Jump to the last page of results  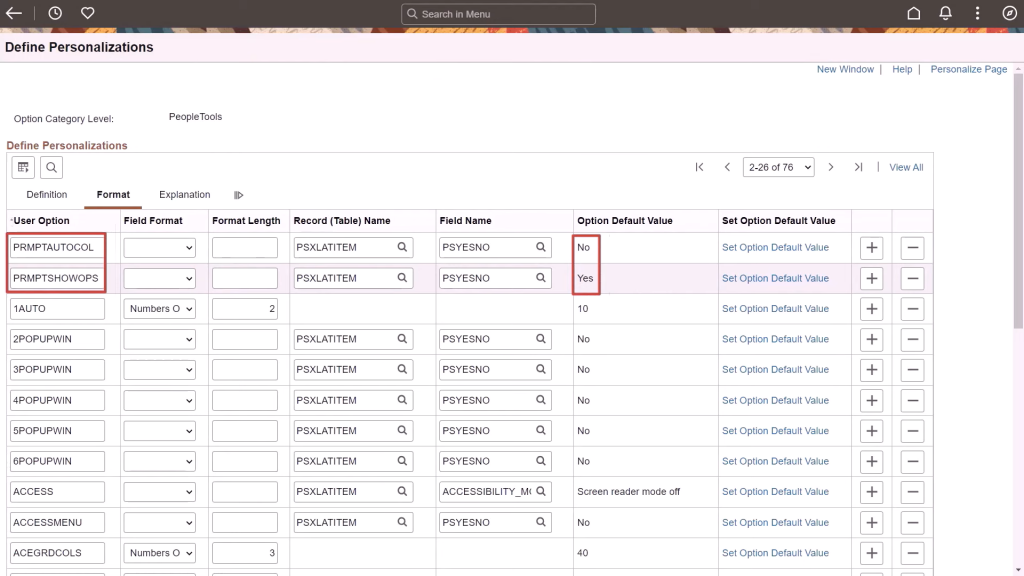858,167
